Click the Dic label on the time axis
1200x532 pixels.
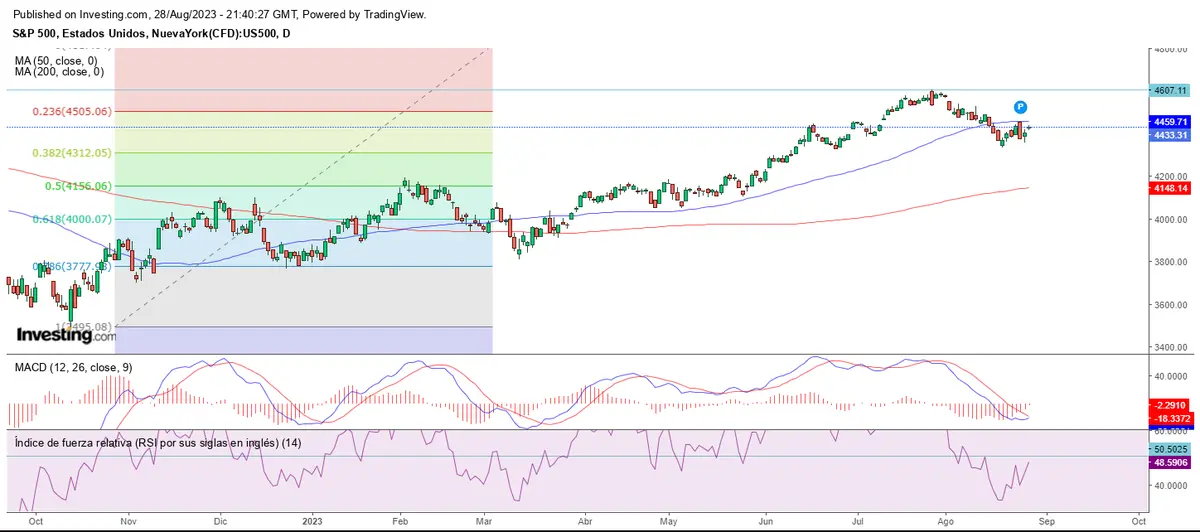click(x=220, y=522)
